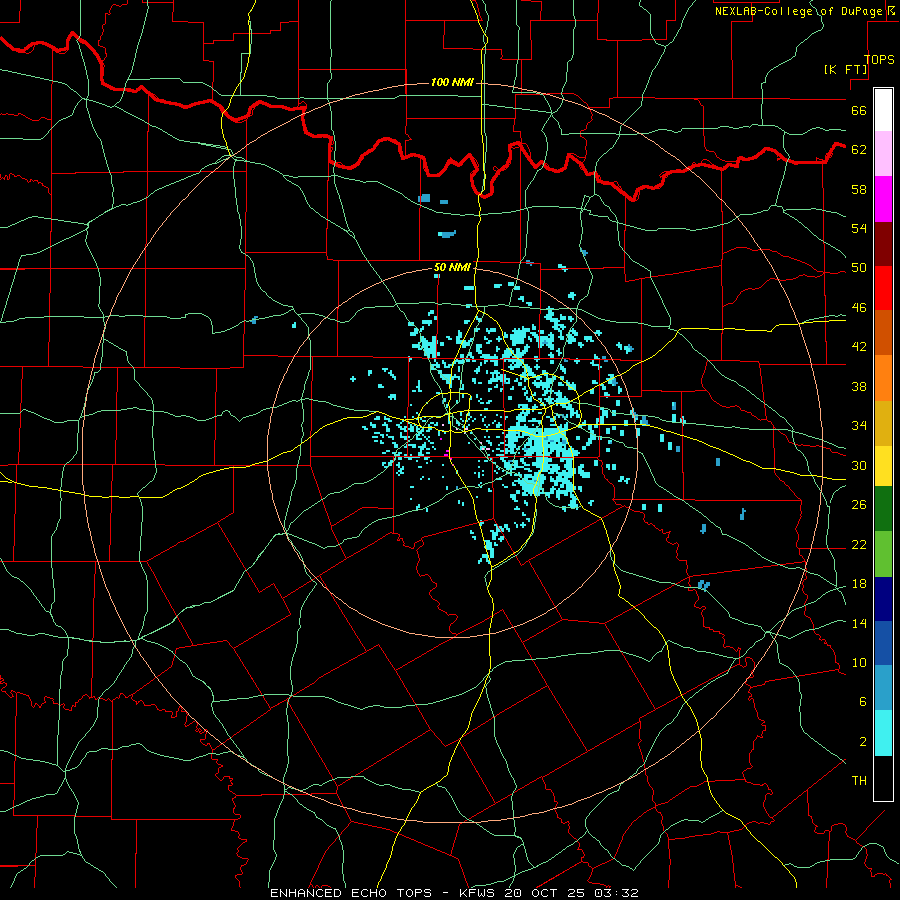900x900 pixels.
Task: Click the cyan 2 kft swatch
Action: (883, 733)
